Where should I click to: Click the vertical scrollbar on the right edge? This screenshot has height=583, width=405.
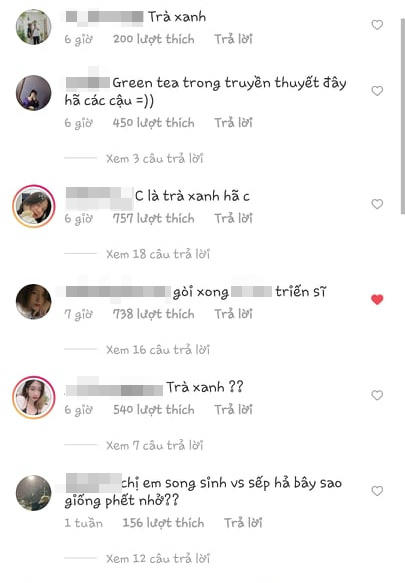[402, 116]
